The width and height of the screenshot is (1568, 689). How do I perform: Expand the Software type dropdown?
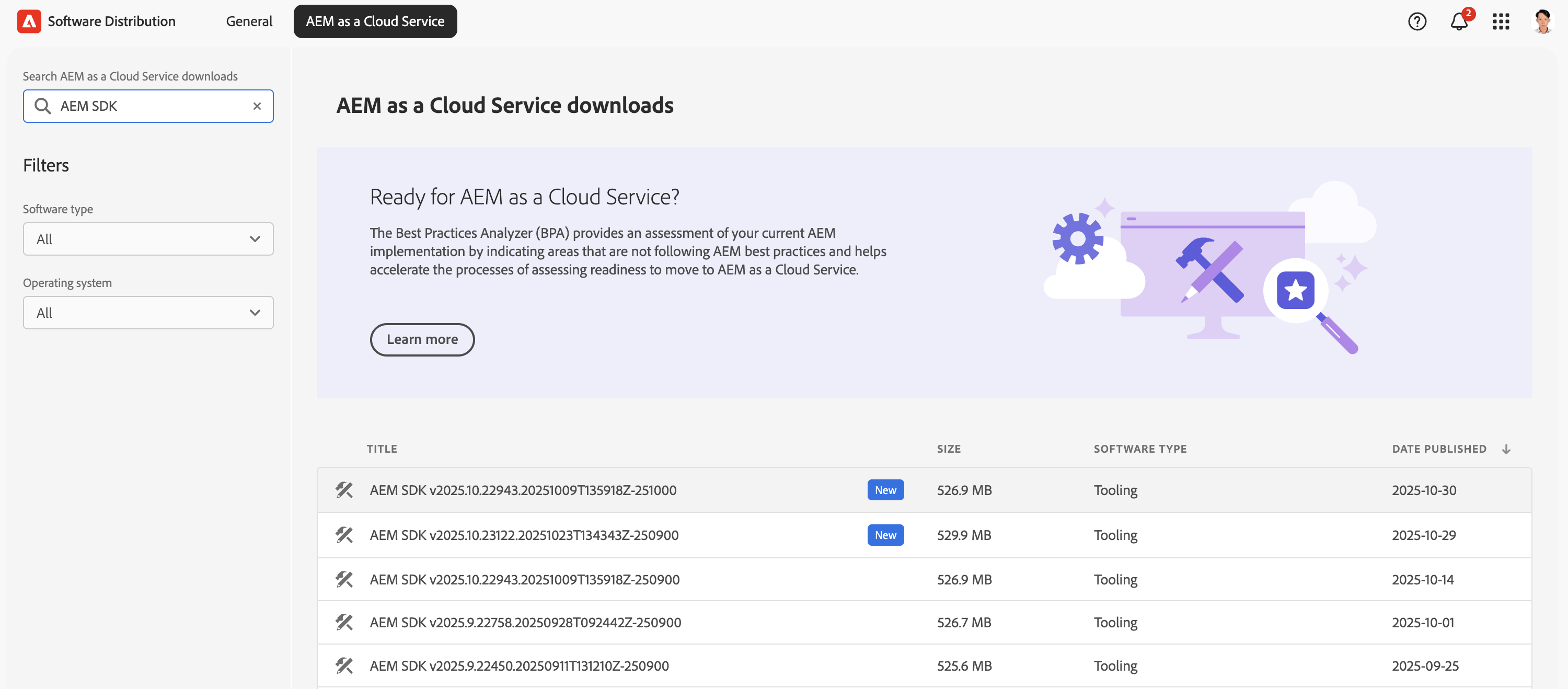click(x=148, y=239)
